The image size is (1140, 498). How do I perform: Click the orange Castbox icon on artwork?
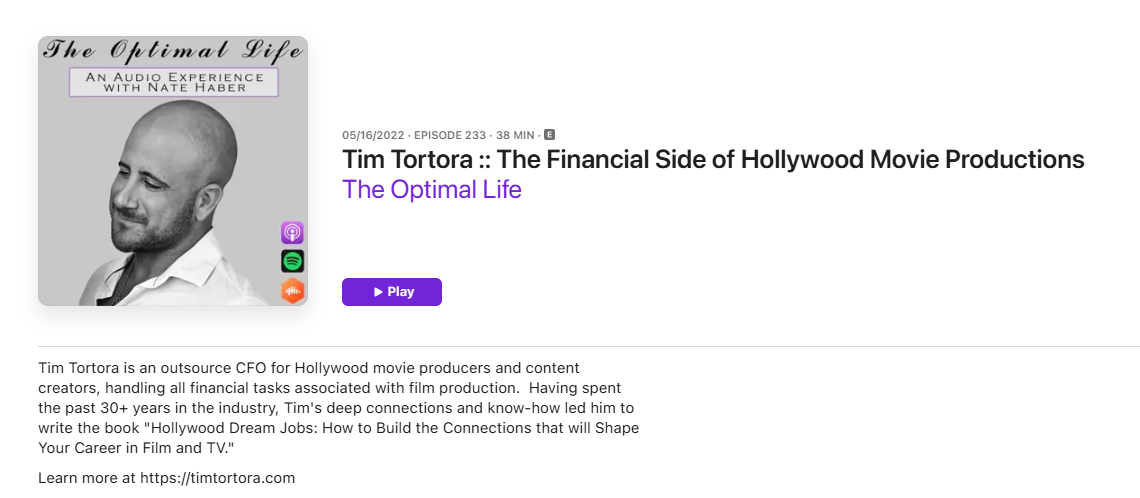(292, 291)
